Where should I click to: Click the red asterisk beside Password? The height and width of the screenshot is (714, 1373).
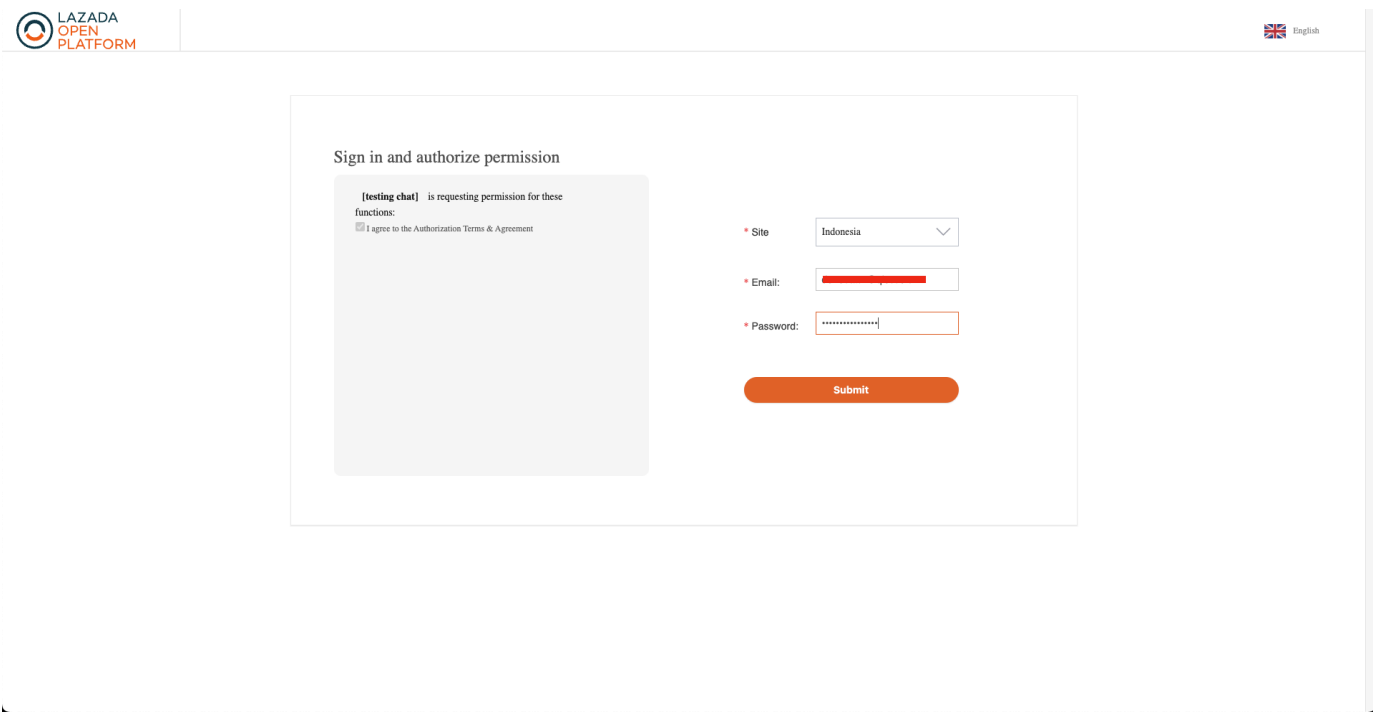tap(746, 326)
